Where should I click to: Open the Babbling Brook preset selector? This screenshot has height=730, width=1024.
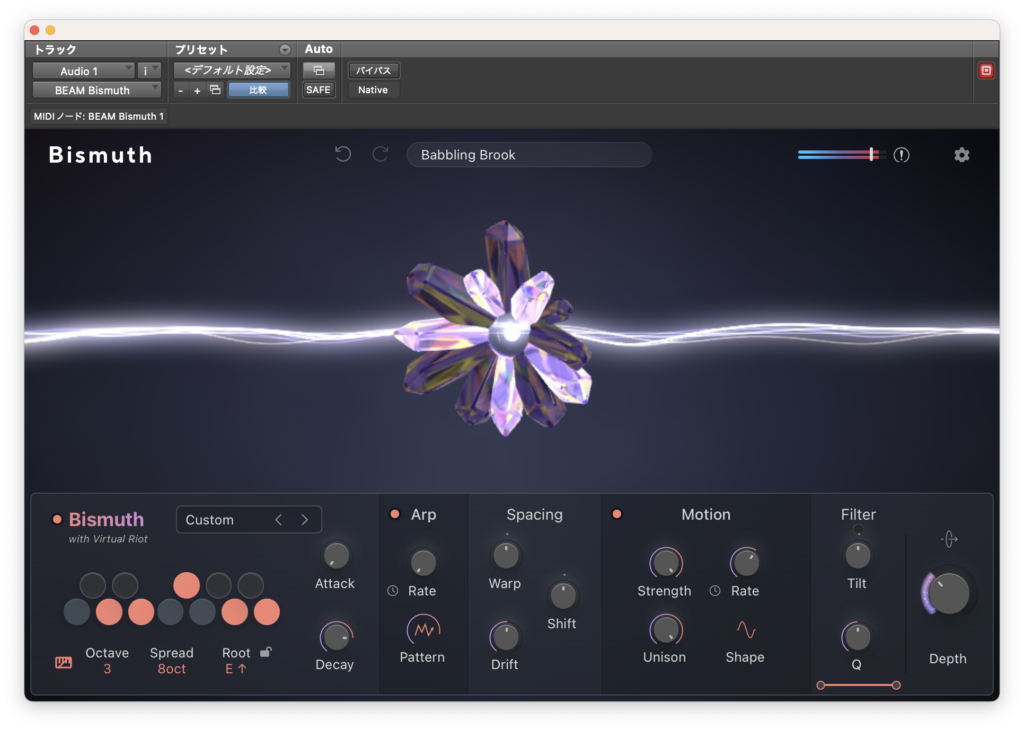[529, 155]
